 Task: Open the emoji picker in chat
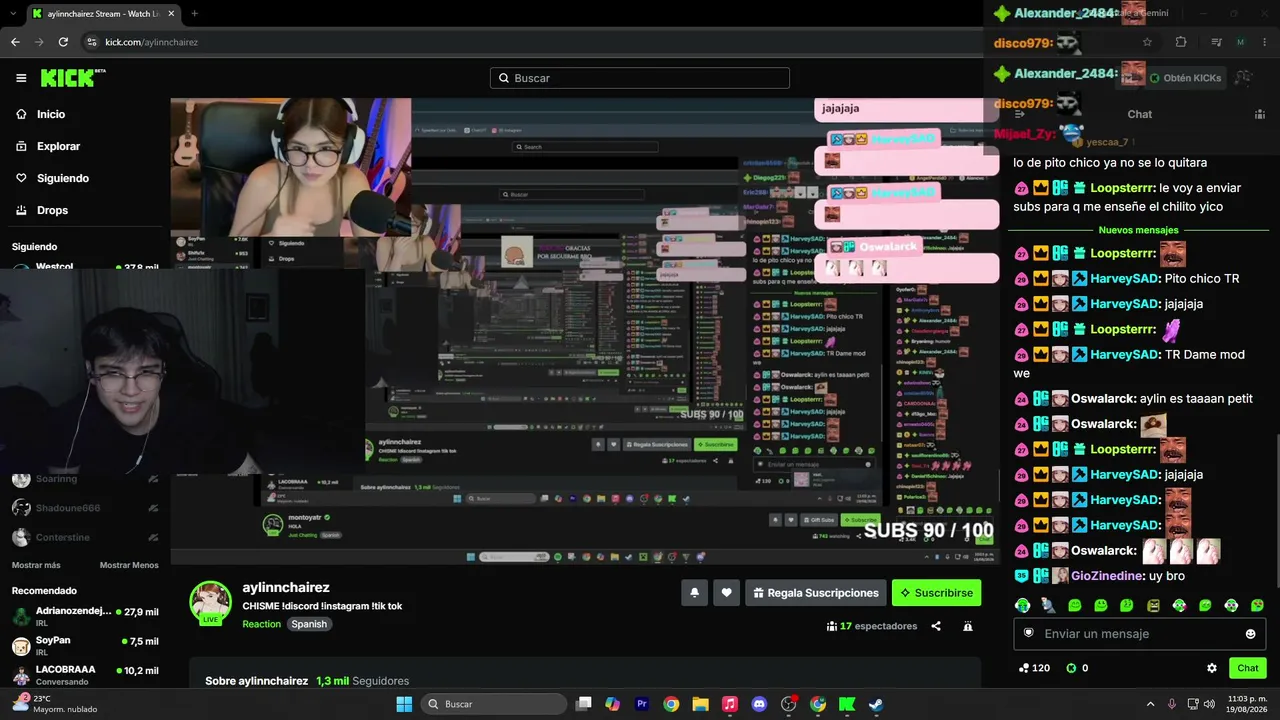[x=1250, y=634]
